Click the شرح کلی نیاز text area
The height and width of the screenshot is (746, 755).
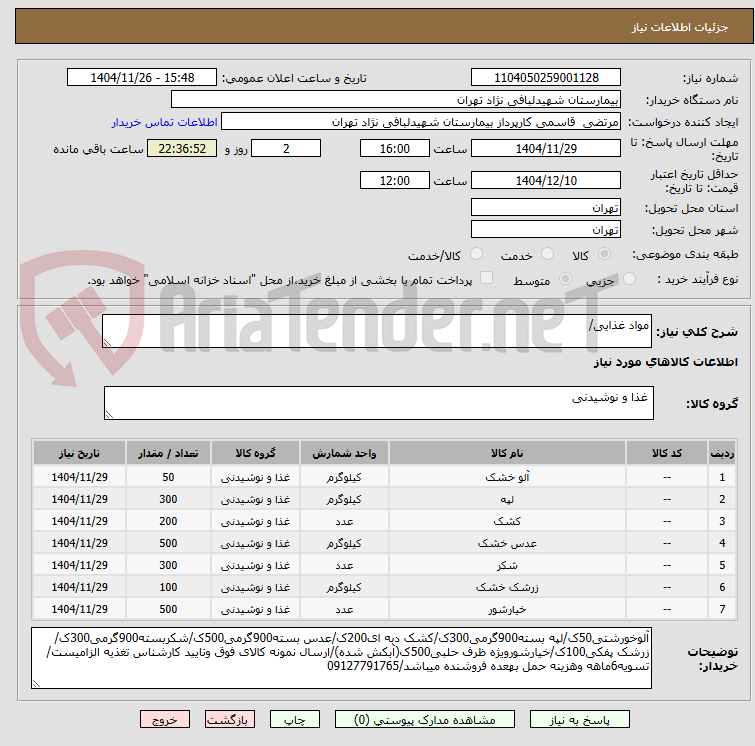pyautogui.click(x=377, y=331)
